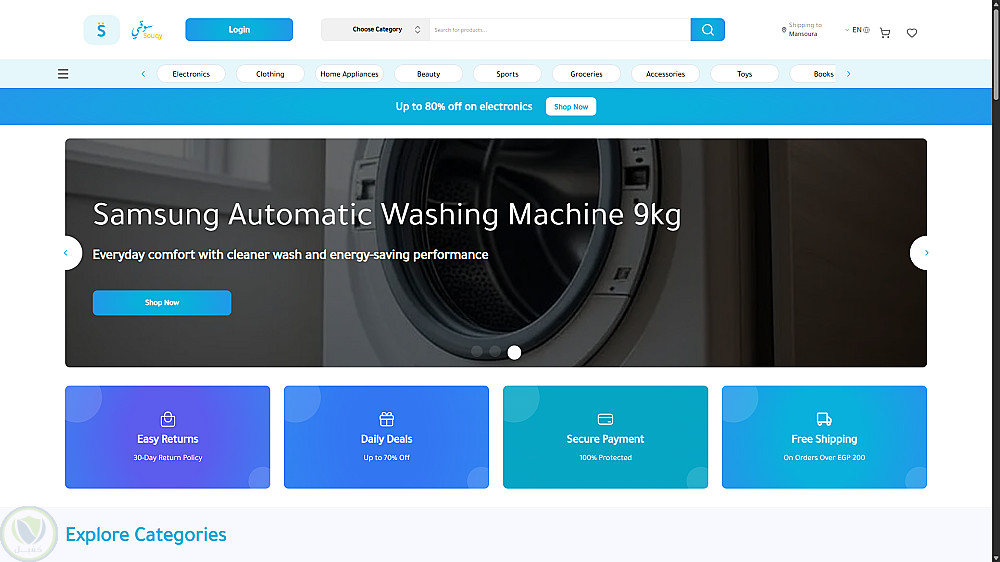Click the Login button
Screen dimensions: 1000x562
239,29
